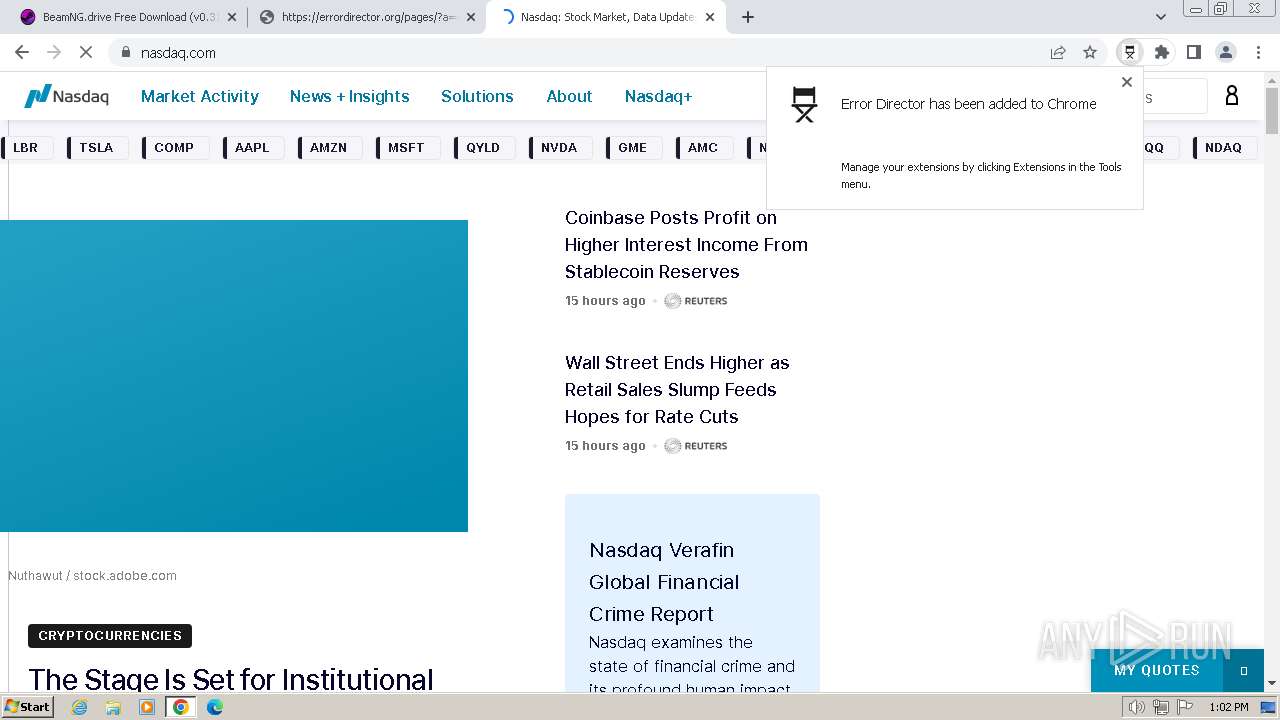Open the Nasdaq+ menu
Screen dimensions: 1280x720
(658, 96)
